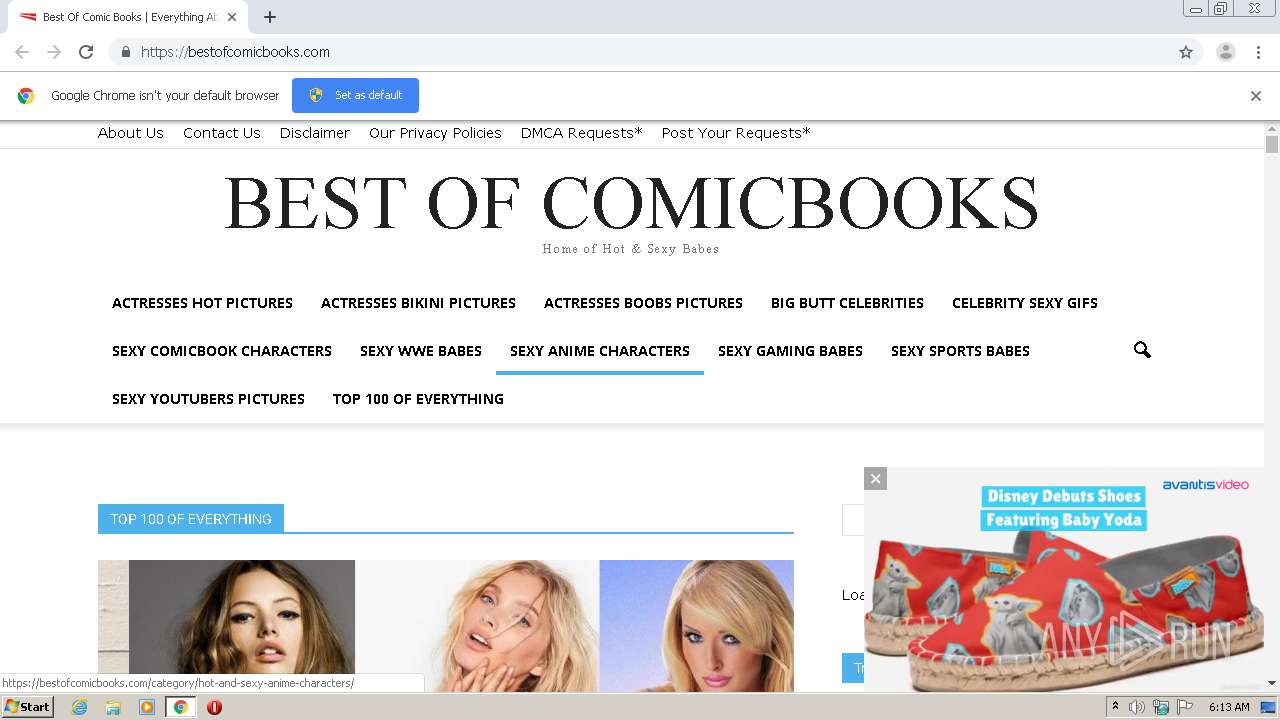Screen dimensions: 1280x720
Task: Open the Disclaimer link
Action: coord(315,133)
